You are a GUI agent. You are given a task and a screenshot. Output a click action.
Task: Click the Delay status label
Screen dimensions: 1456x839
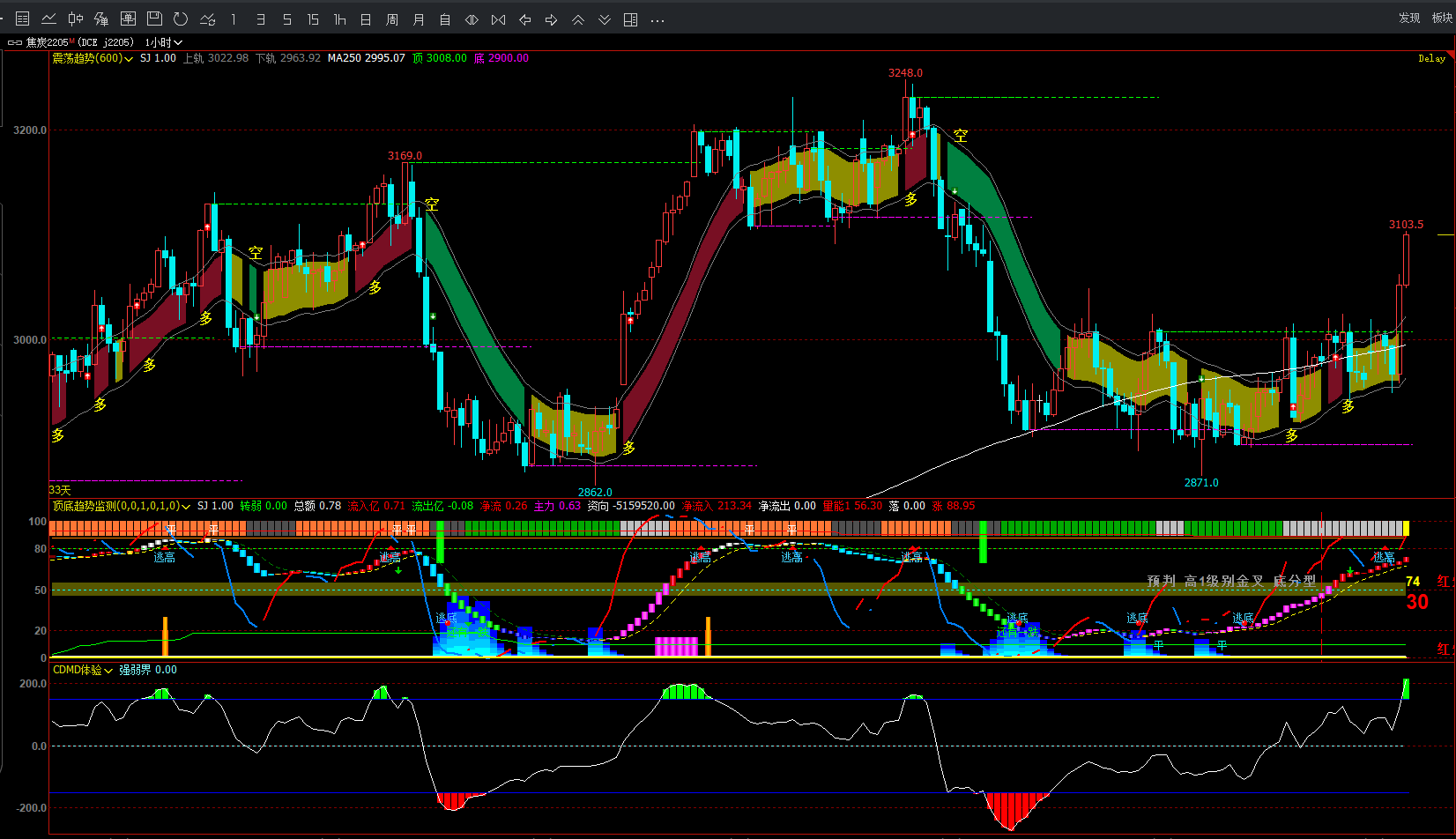pyautogui.click(x=1431, y=58)
